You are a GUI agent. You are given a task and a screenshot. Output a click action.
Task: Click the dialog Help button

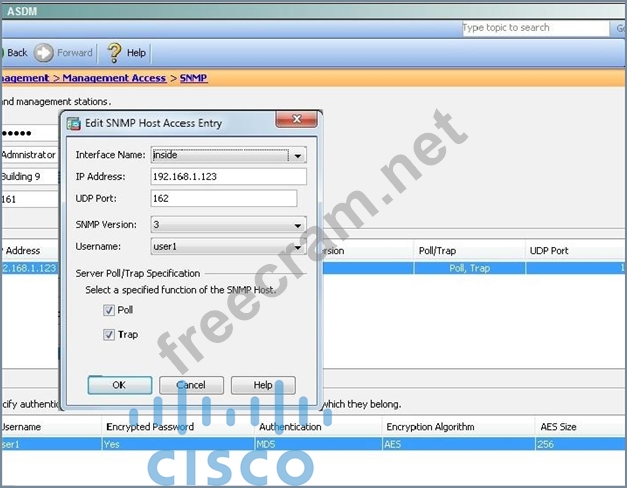click(263, 385)
